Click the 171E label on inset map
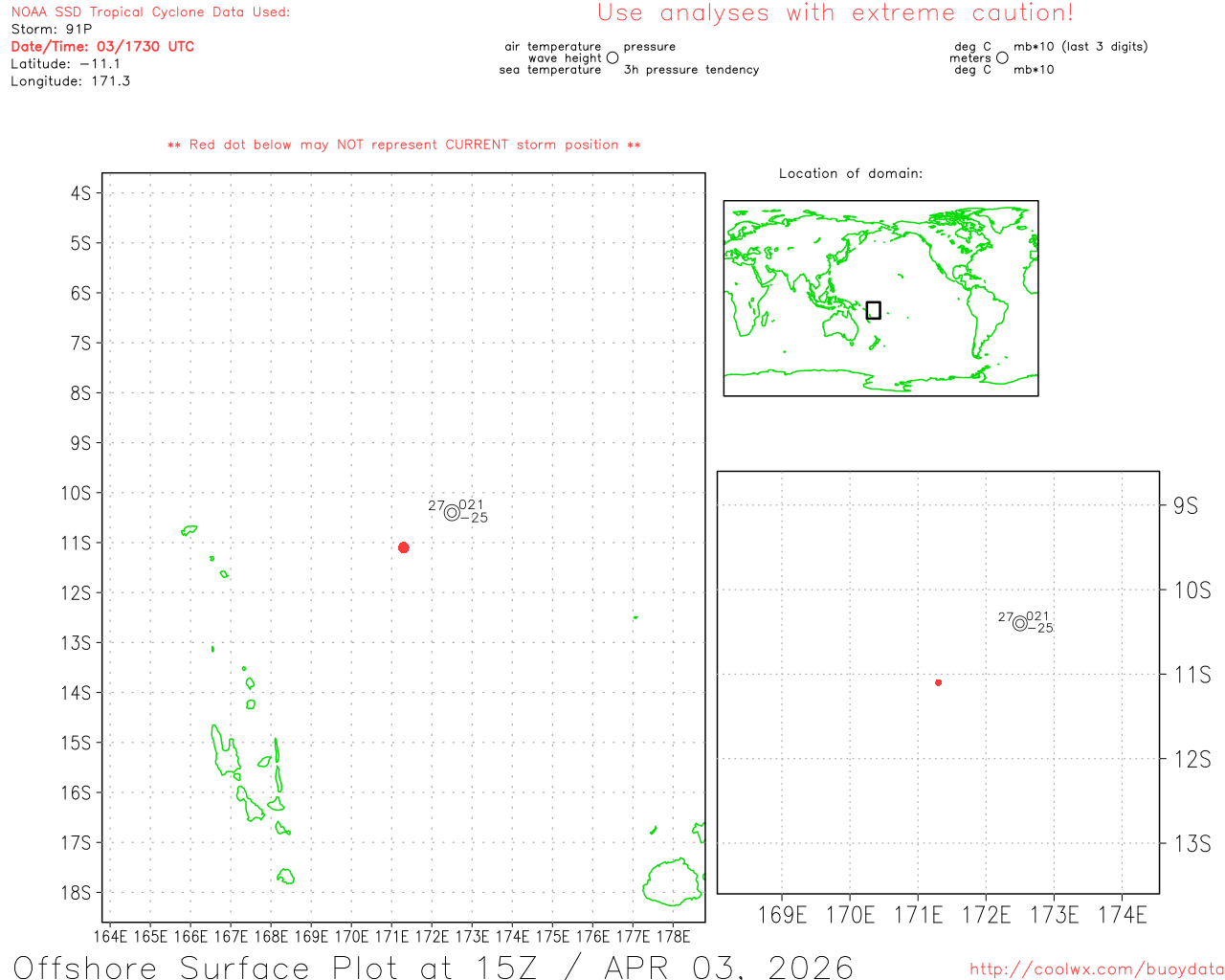This screenshot has width=1225, height=980. (918, 915)
